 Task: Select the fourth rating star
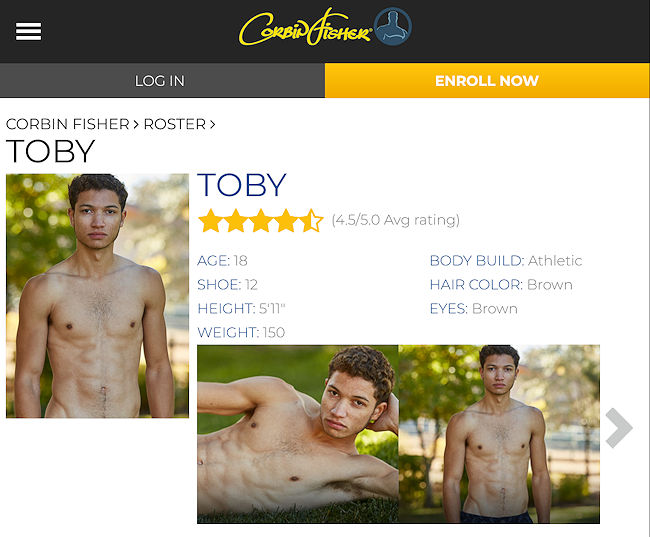(x=286, y=221)
